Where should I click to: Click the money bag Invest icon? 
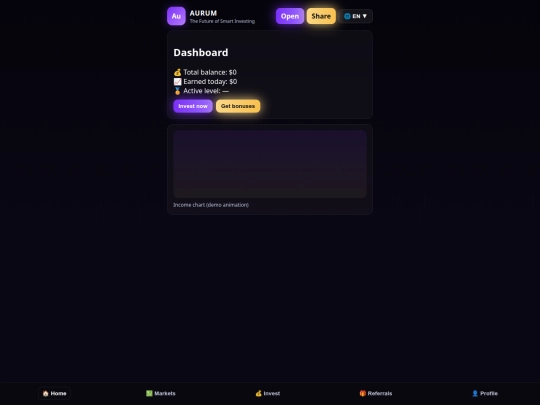tap(259, 393)
